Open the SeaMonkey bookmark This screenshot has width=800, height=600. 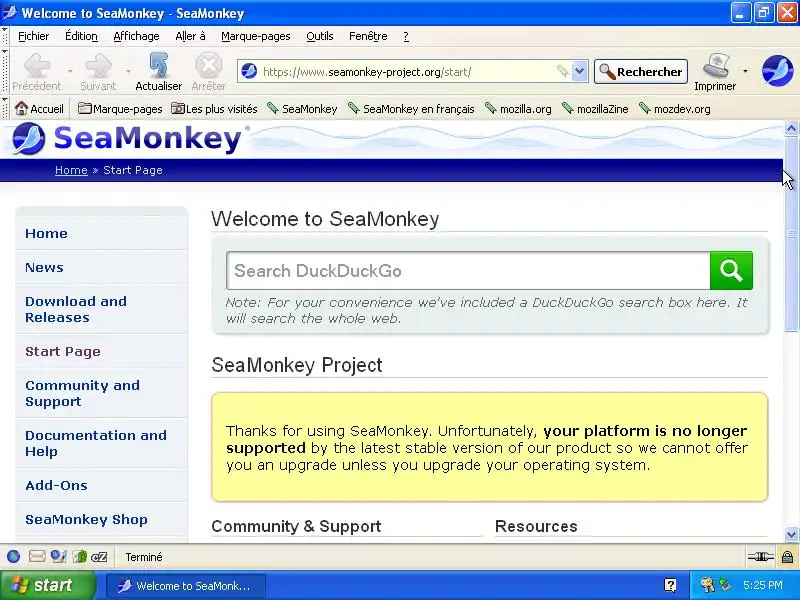click(302, 109)
